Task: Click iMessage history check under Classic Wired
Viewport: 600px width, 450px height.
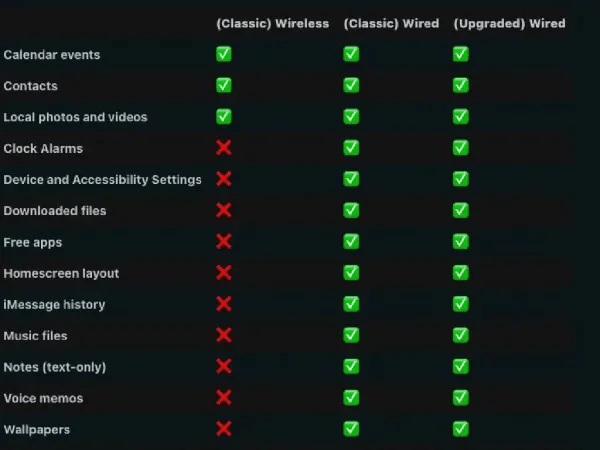Action: [x=351, y=304]
